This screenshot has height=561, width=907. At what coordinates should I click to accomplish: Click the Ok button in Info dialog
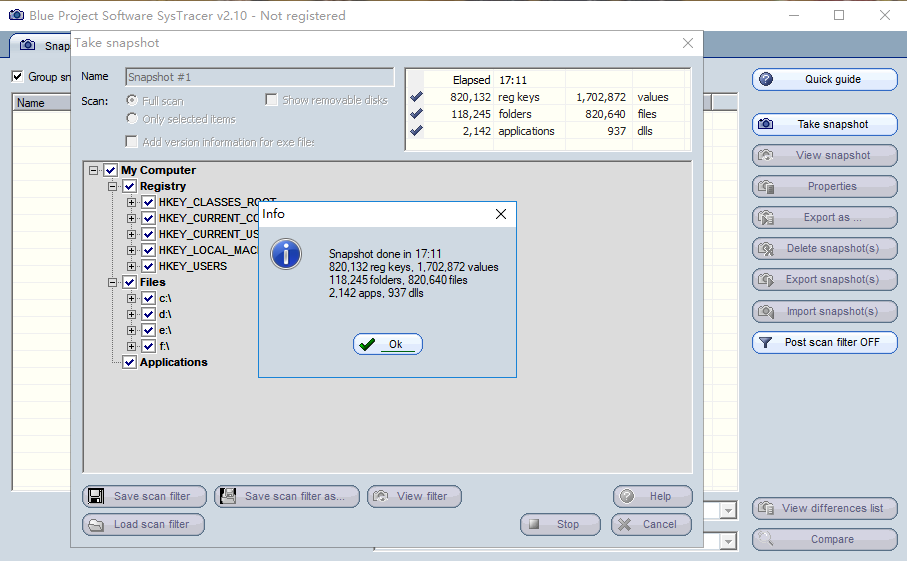tap(388, 344)
